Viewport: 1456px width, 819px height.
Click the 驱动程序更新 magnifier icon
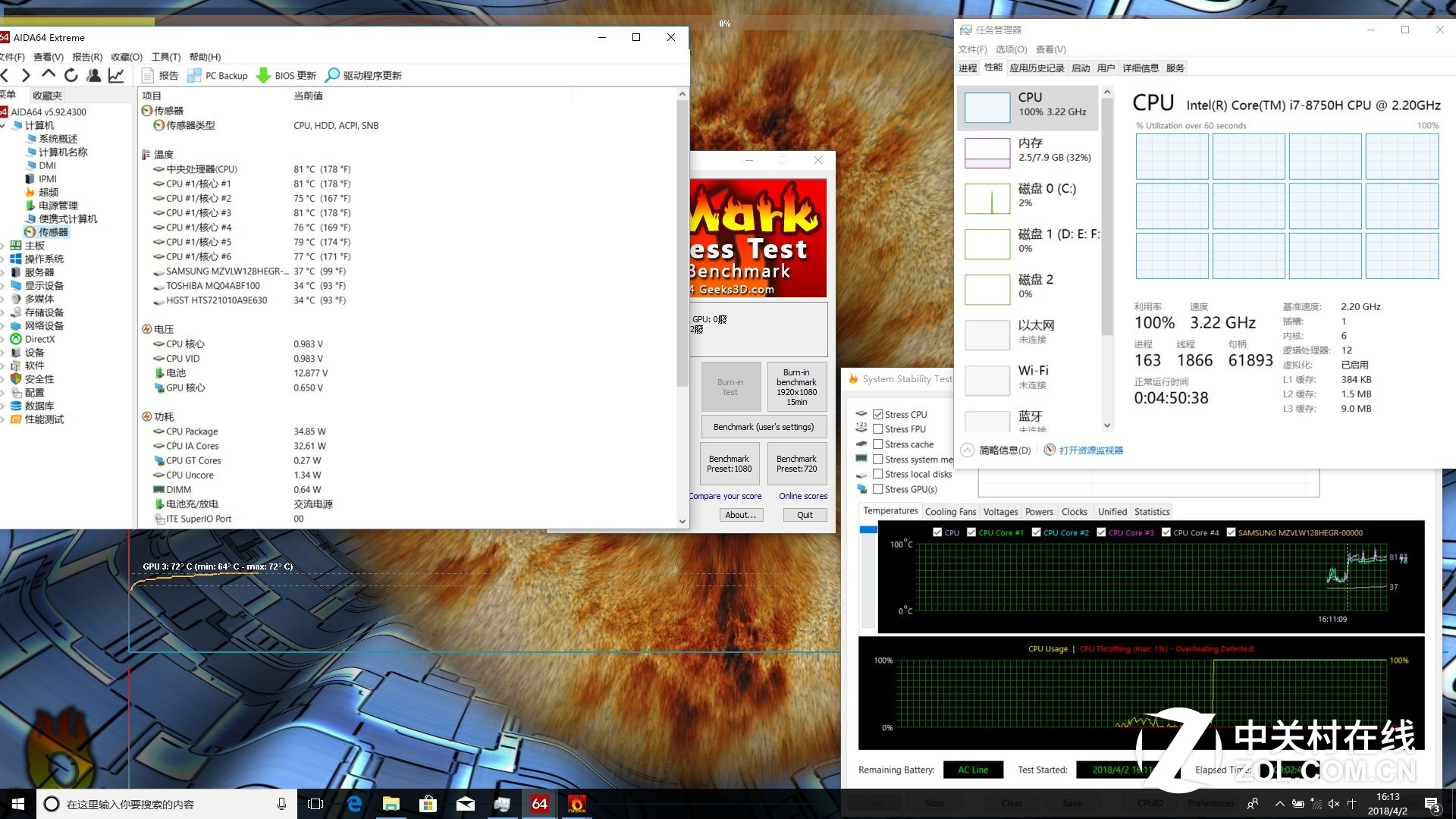point(332,75)
